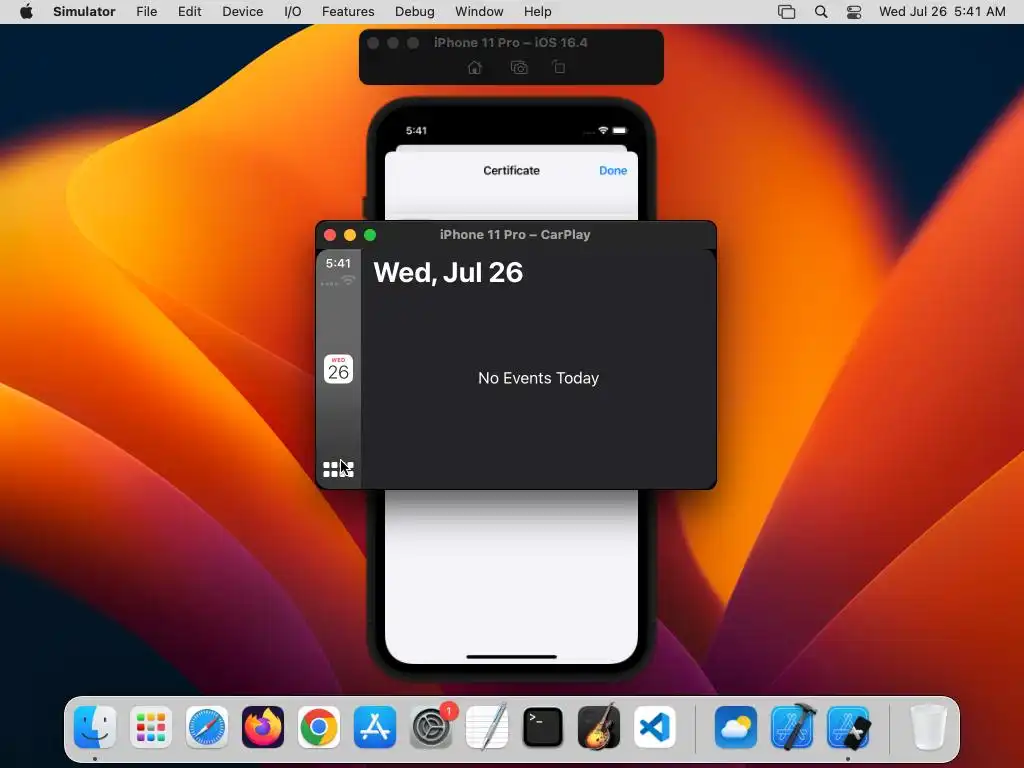Zoom the CarPlay window with green button
The image size is (1024, 768).
(370, 235)
